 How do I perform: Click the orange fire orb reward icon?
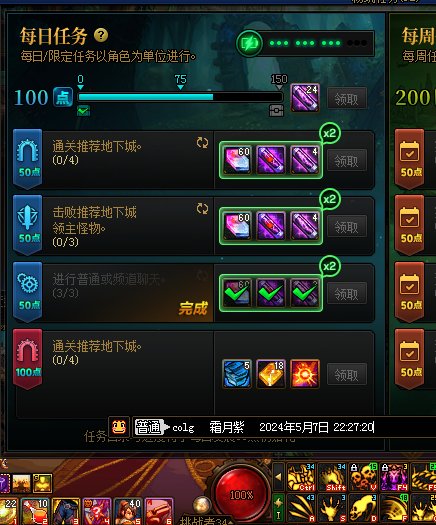304,374
